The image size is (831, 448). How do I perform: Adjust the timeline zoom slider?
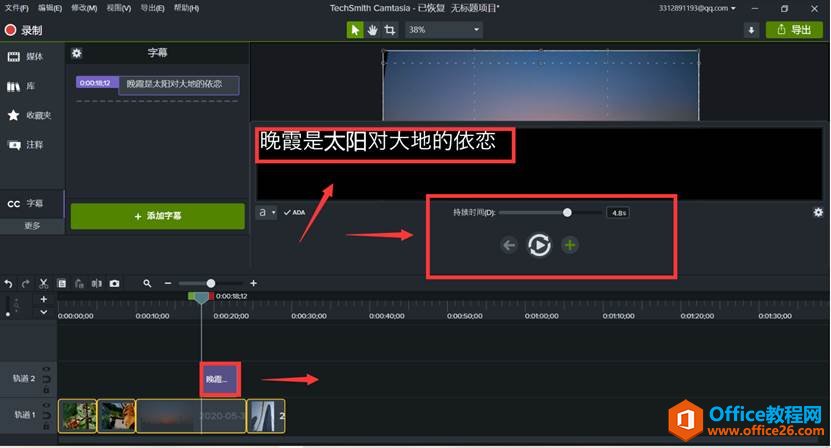click(x=210, y=284)
